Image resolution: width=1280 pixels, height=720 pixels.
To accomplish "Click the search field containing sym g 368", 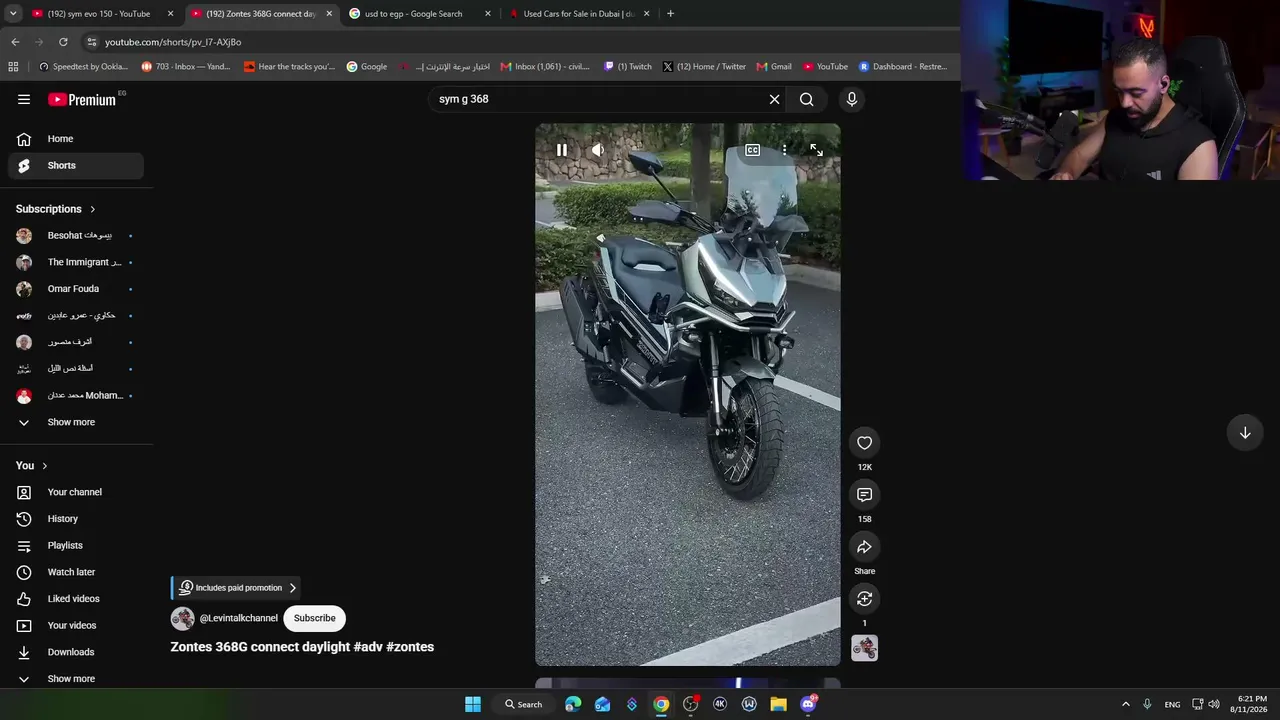I will (598, 99).
